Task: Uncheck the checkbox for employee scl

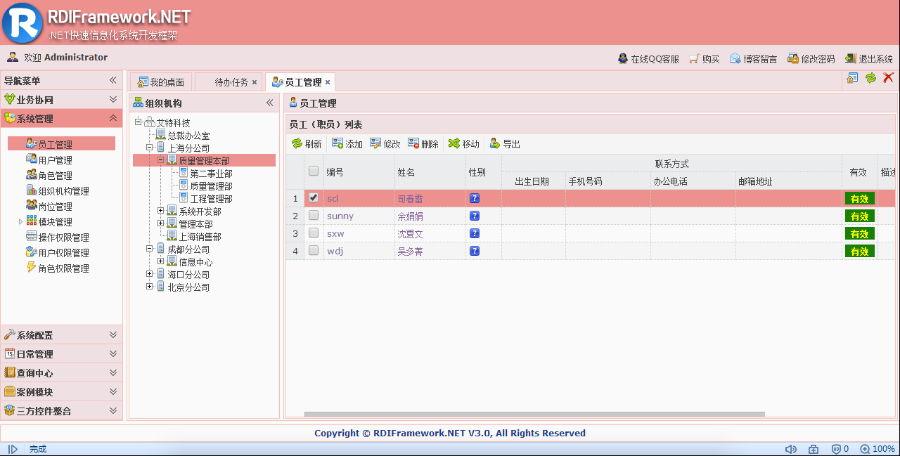Action: pos(313,198)
